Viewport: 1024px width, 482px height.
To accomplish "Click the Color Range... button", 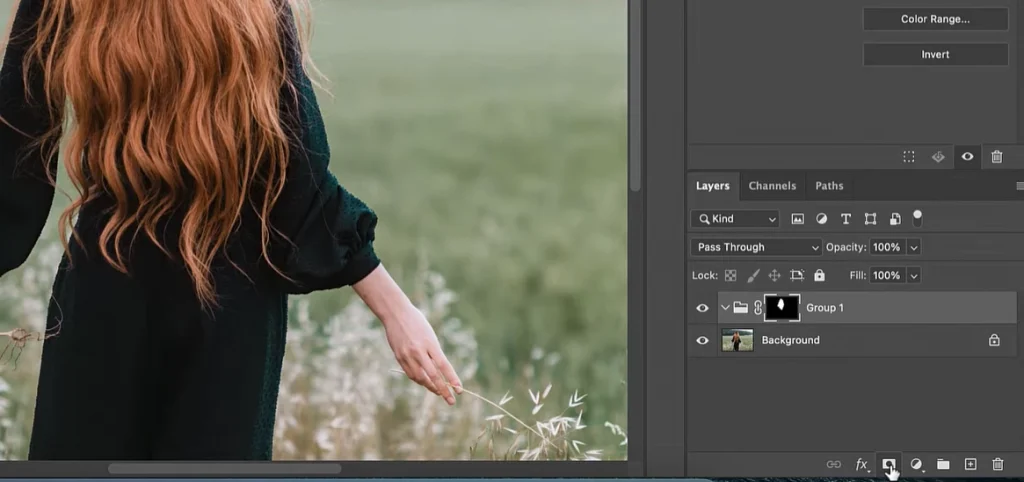I will [935, 19].
